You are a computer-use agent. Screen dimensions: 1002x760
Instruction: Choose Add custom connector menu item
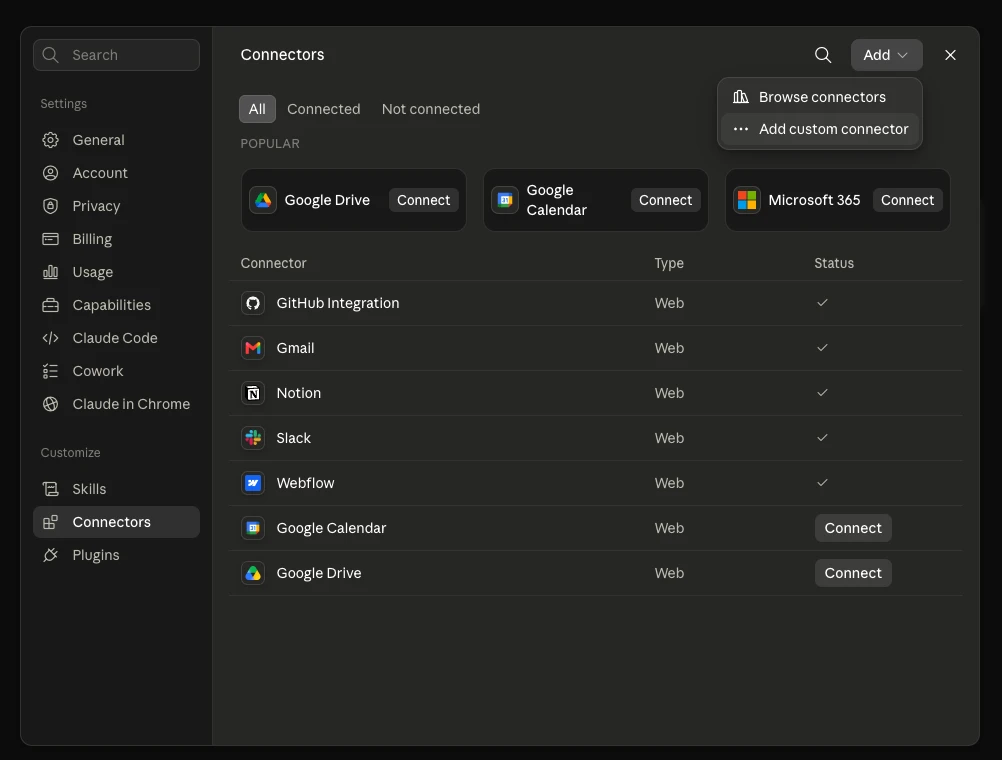[820, 129]
